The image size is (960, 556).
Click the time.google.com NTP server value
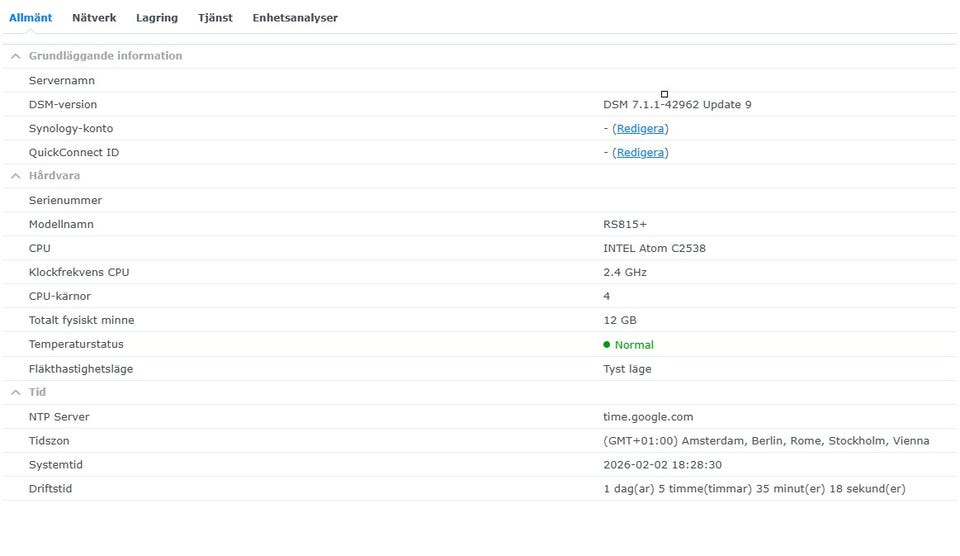click(x=648, y=417)
